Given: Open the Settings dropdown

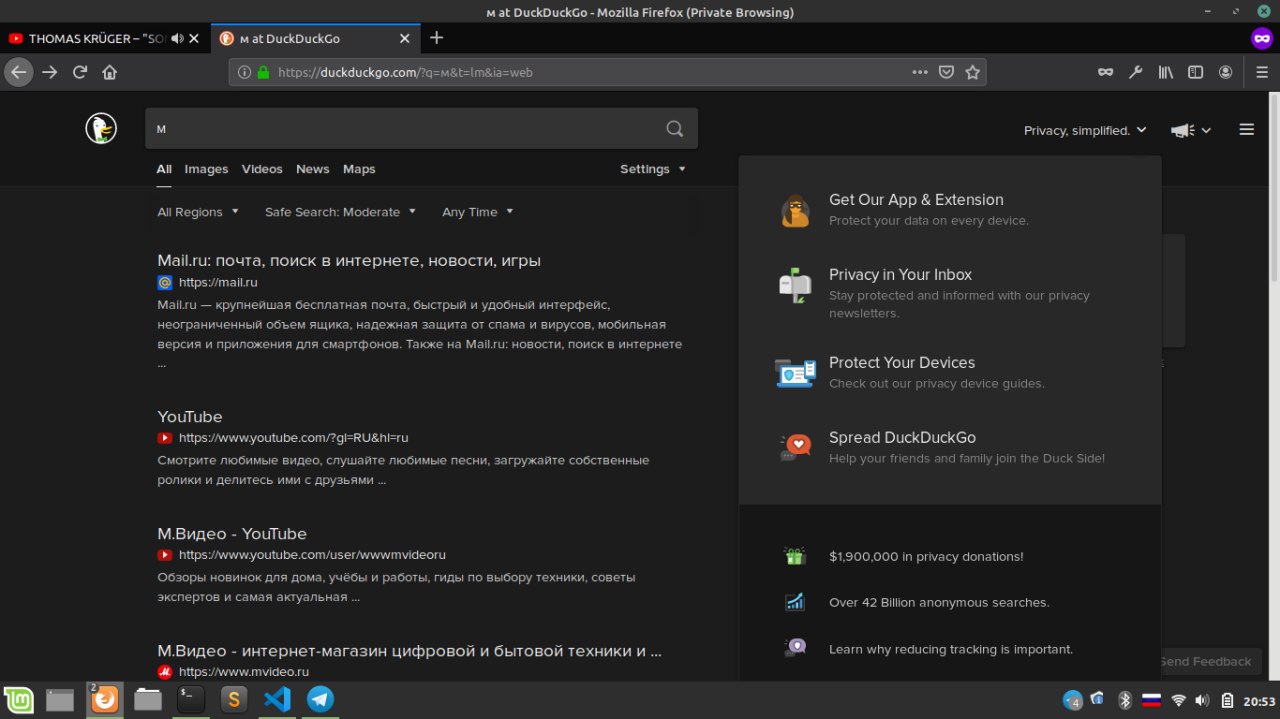Looking at the screenshot, I should pyautogui.click(x=653, y=169).
